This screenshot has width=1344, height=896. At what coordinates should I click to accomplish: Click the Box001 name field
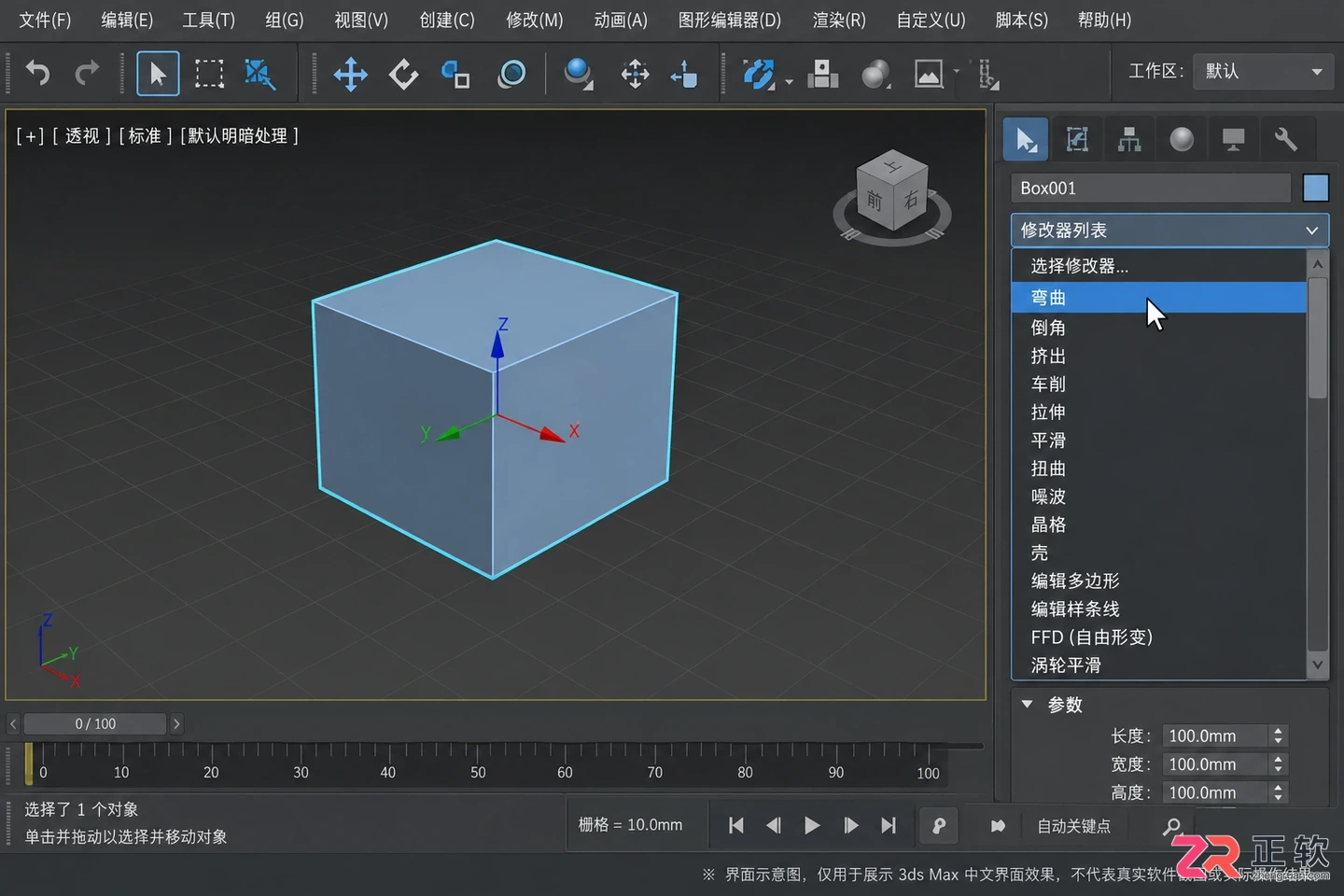[1151, 189]
